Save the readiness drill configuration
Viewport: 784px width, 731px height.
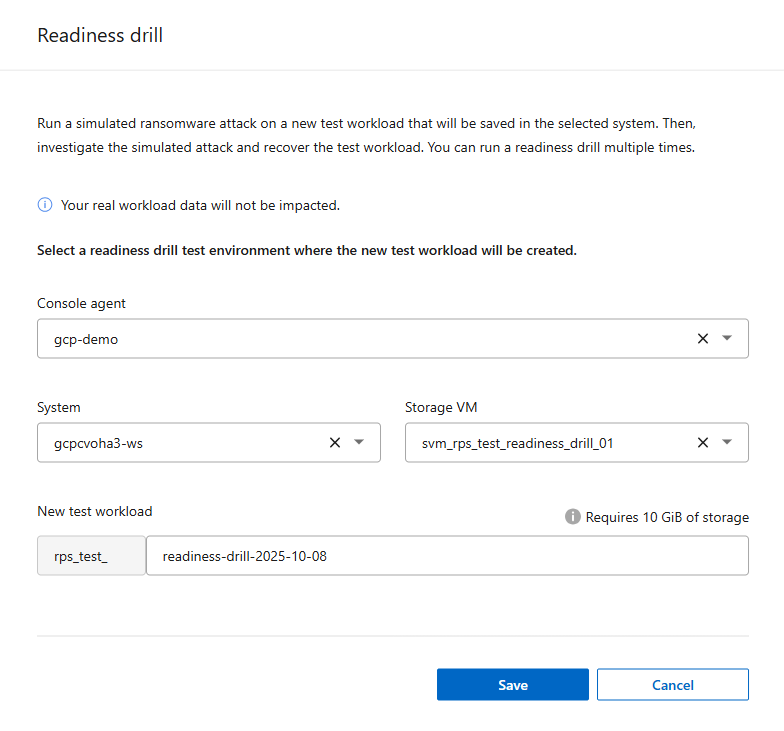[x=513, y=685]
